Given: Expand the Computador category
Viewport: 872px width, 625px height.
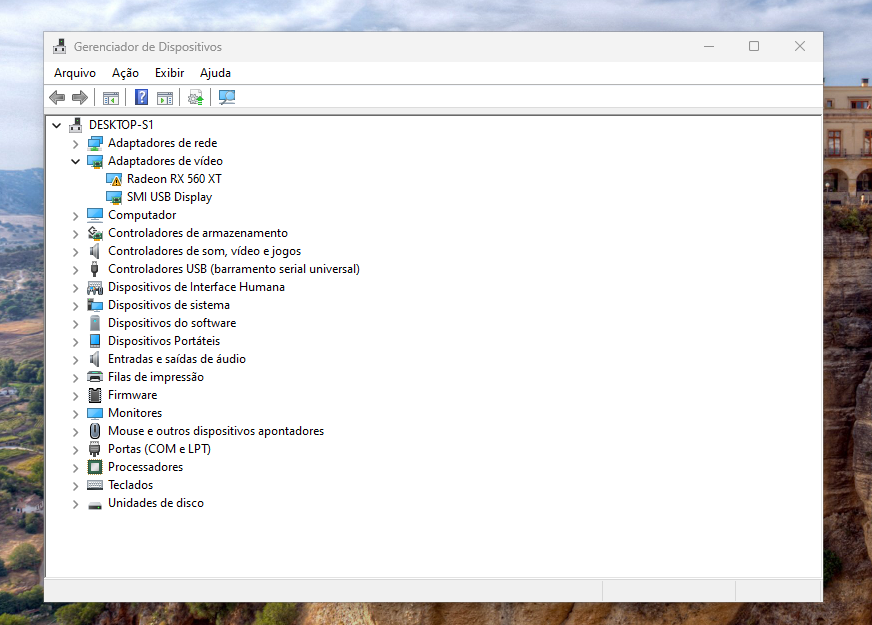Looking at the screenshot, I should (x=76, y=216).
